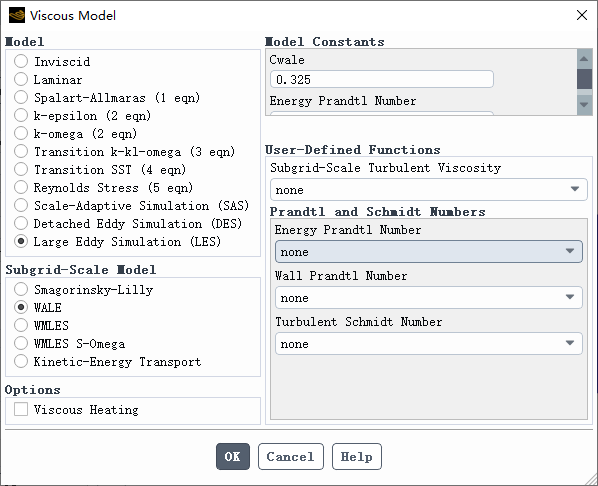Open the Turbulent Schmidt Number dropdown
This screenshot has height=486, width=598.
tap(429, 344)
